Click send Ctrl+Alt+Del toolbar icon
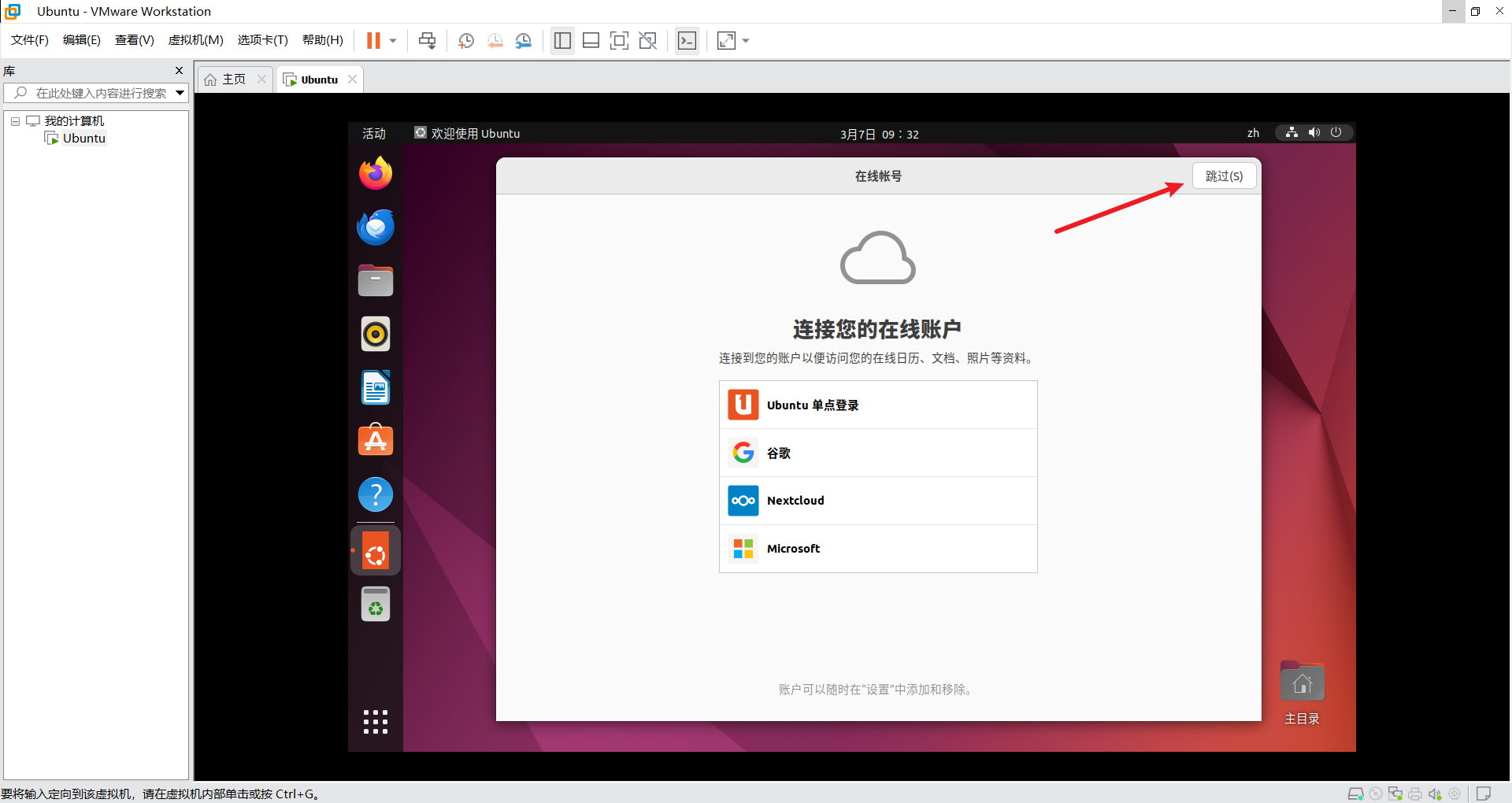This screenshot has height=803, width=1512. click(427, 41)
